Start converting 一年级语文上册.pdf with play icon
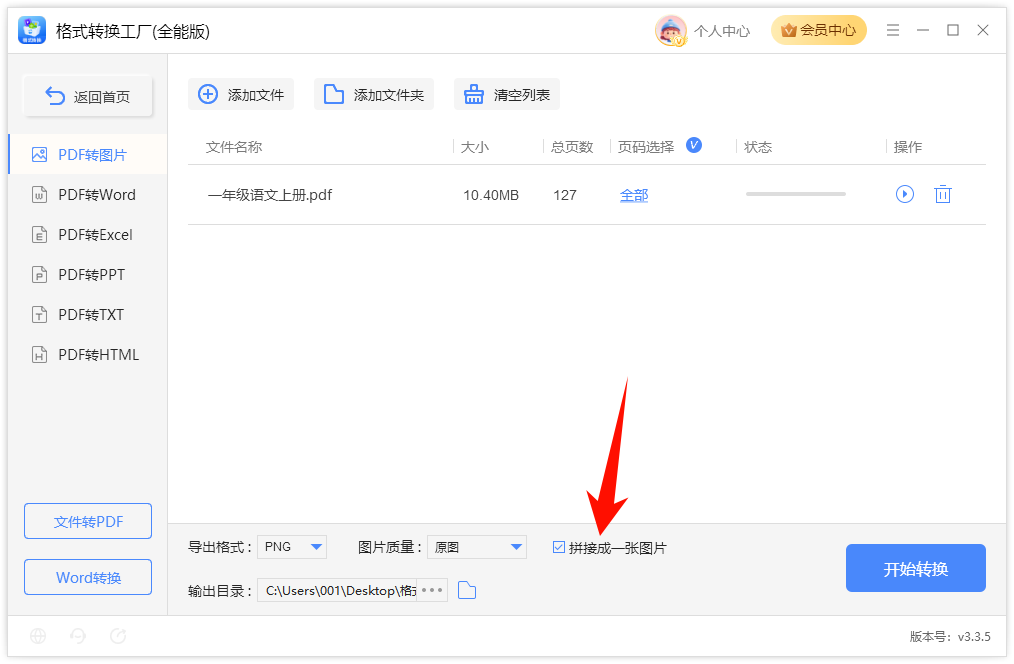The image size is (1014, 664). coord(905,194)
